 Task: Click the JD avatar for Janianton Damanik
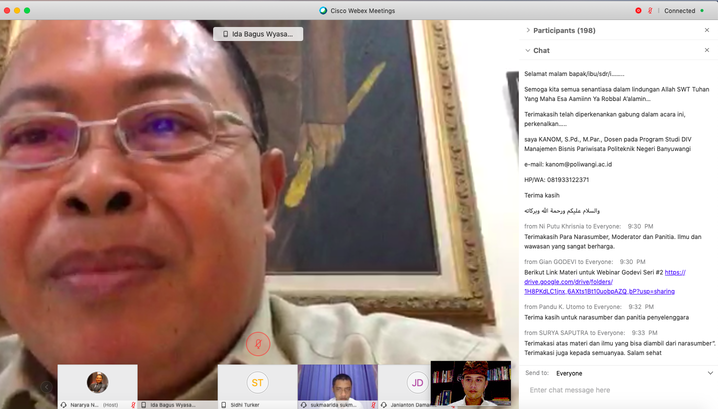[x=417, y=383]
